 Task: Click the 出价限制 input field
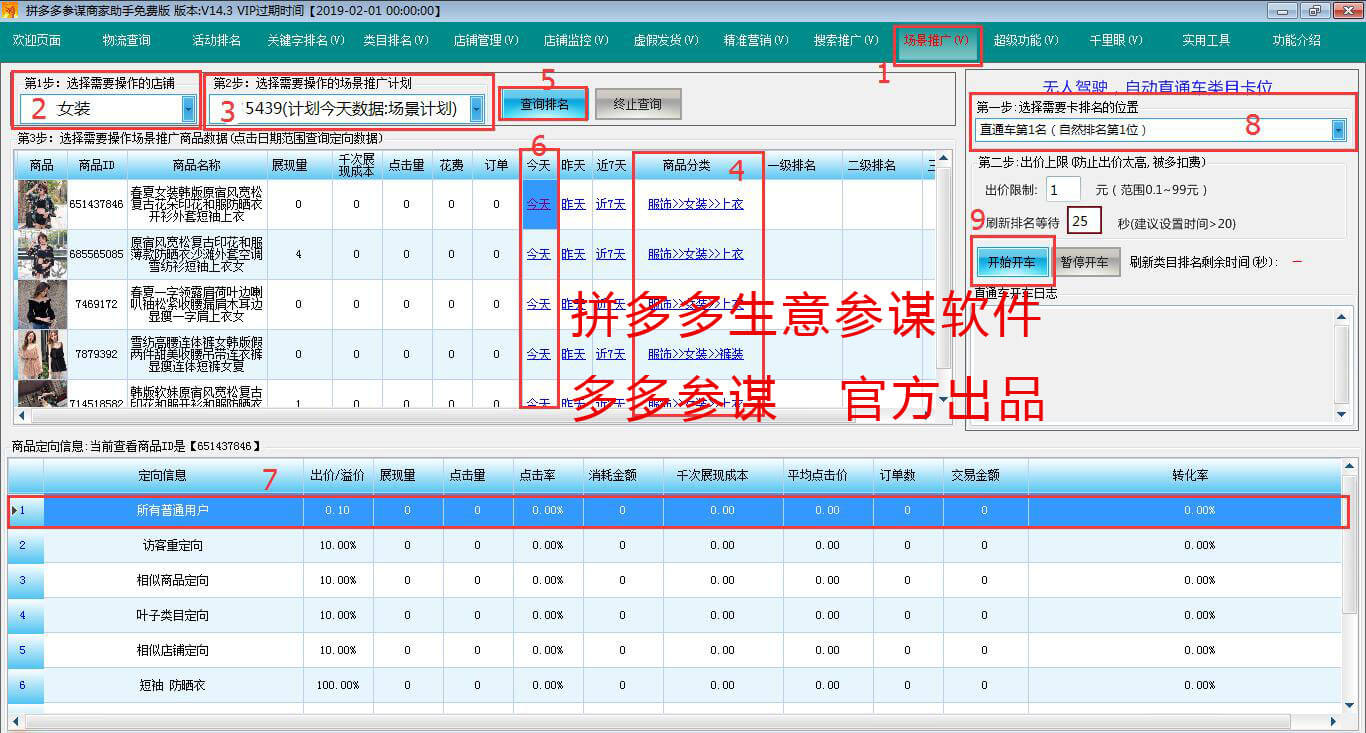(1064, 189)
